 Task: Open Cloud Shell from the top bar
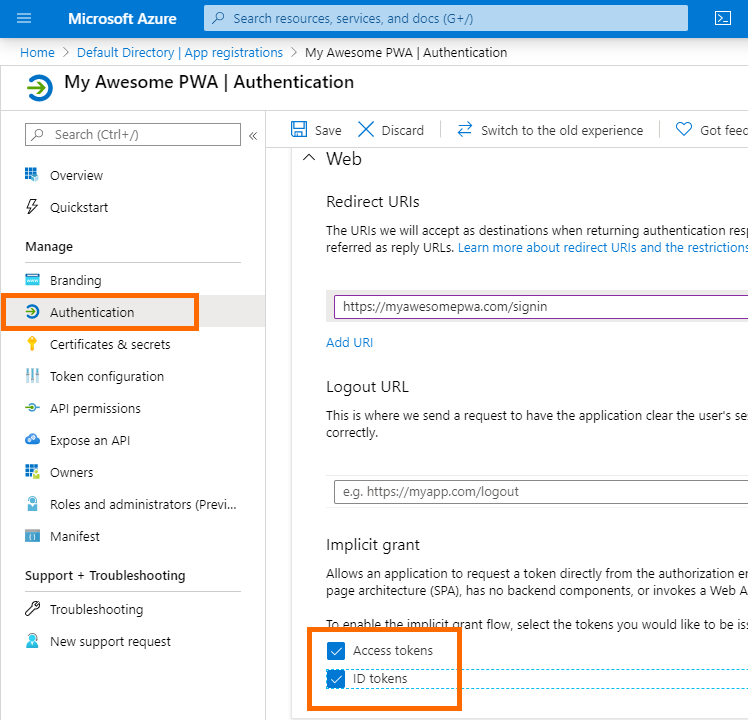tap(723, 18)
